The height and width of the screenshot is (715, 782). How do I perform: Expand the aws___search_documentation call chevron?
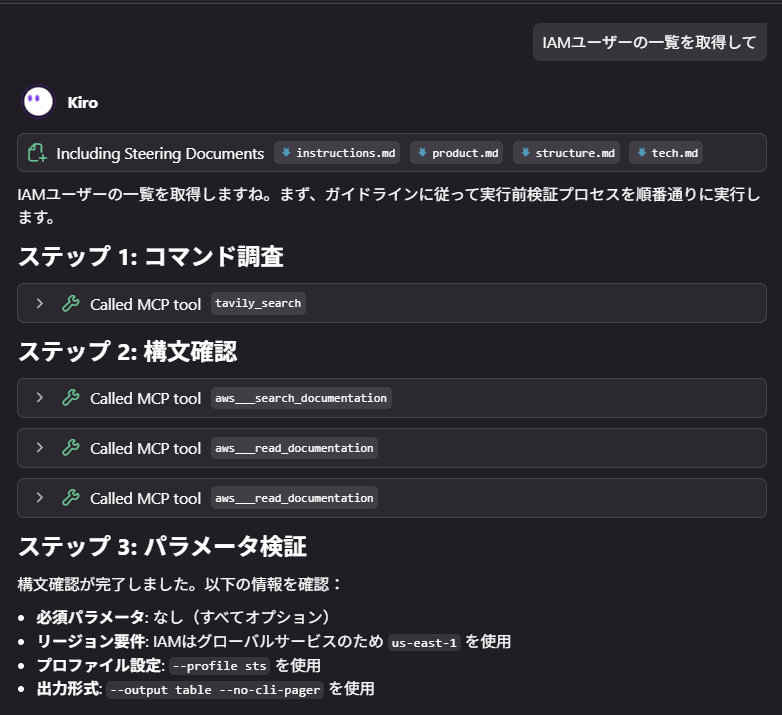click(40, 398)
